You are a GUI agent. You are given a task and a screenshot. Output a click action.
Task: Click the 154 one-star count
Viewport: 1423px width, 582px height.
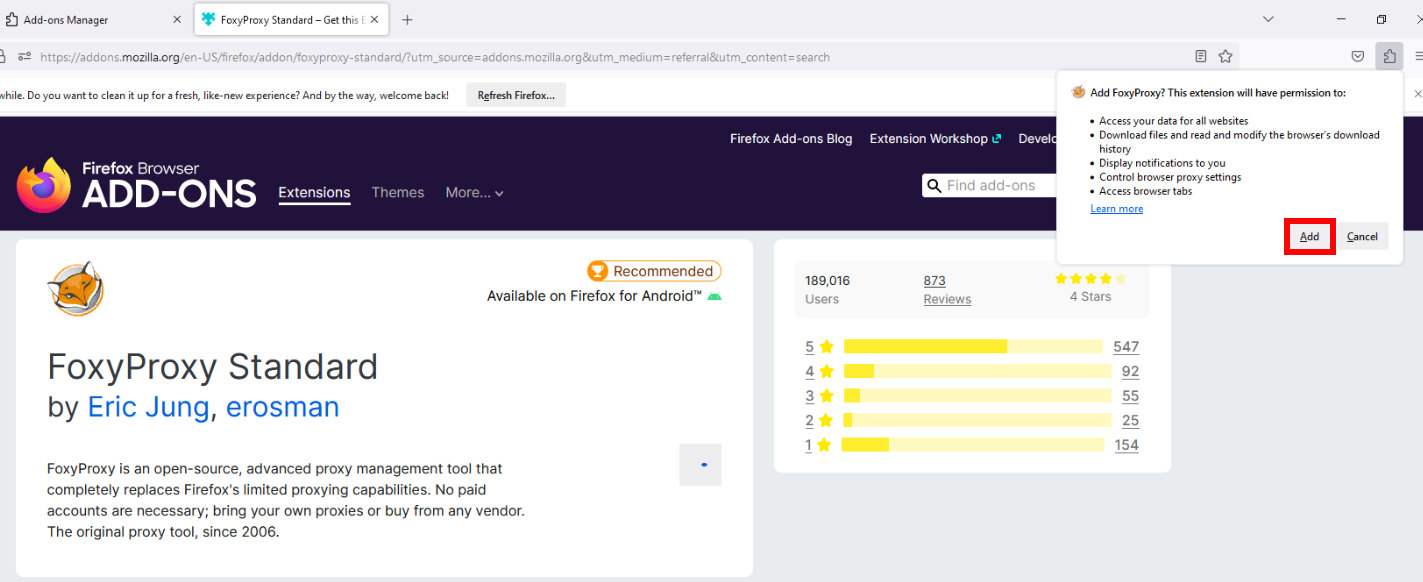click(x=1126, y=445)
